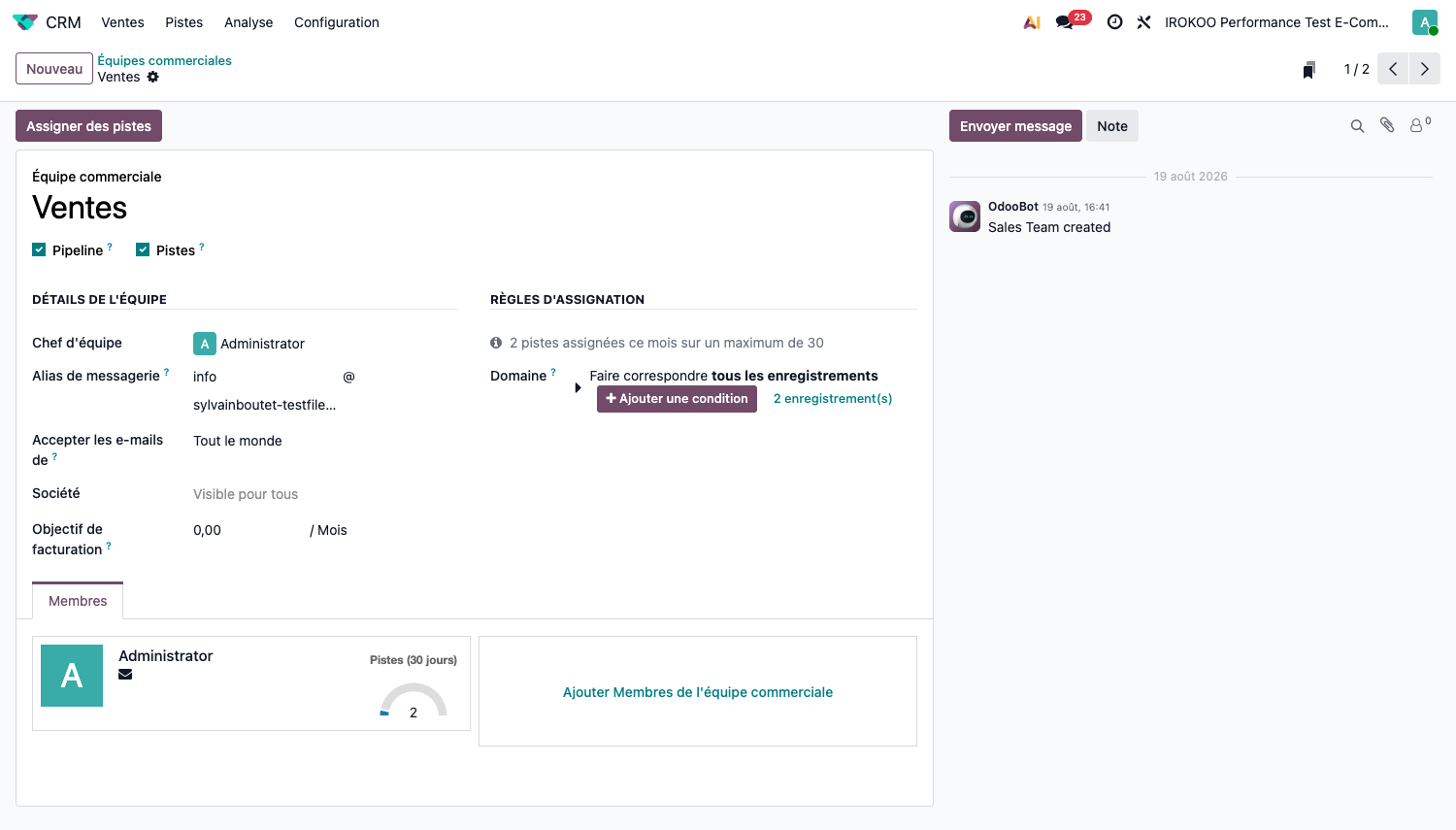
Task: Click the OdooBot avatar
Action: point(965,216)
